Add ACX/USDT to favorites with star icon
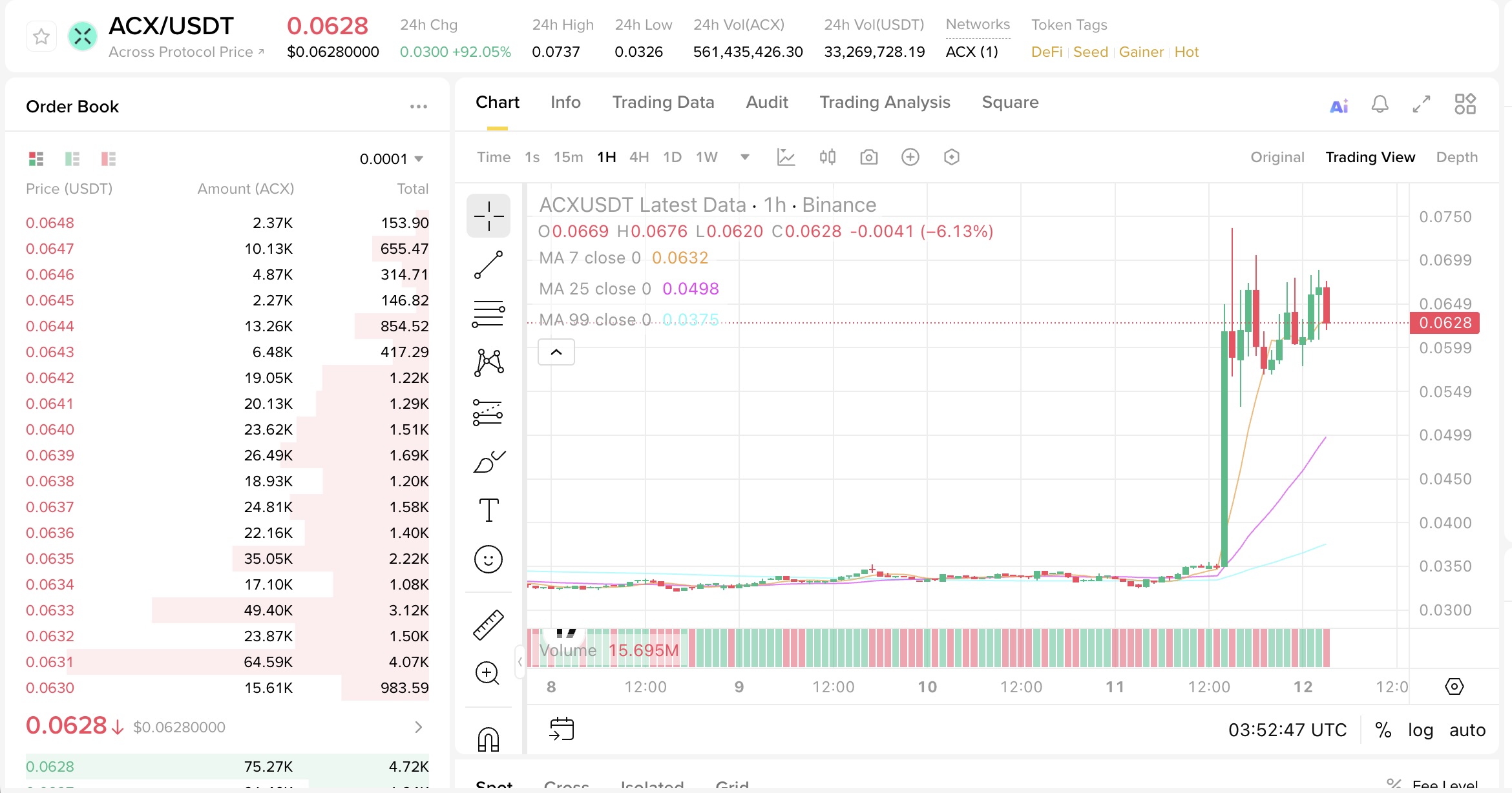This screenshot has width=1512, height=793. (41, 37)
